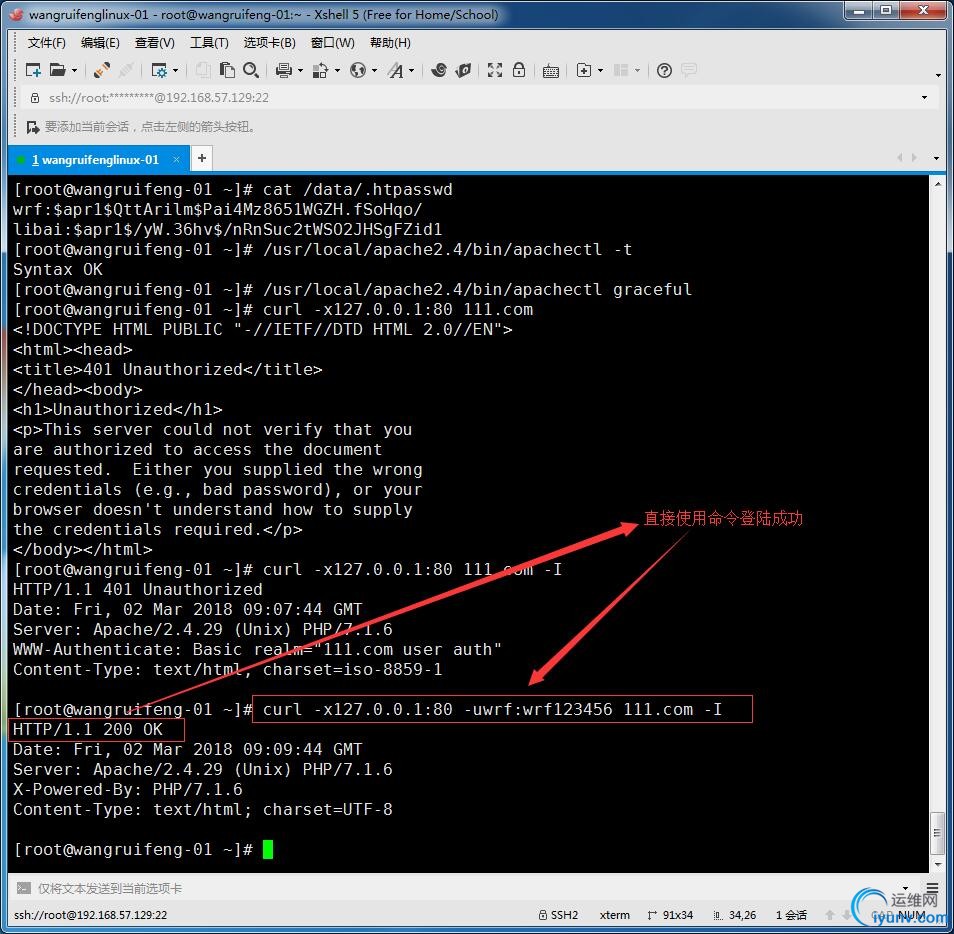
Task: Click the Paste clipboard icon
Action: 227,71
